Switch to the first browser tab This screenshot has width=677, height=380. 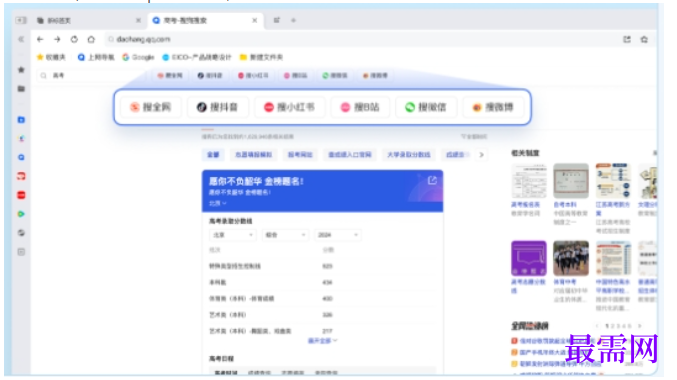(x=89, y=20)
